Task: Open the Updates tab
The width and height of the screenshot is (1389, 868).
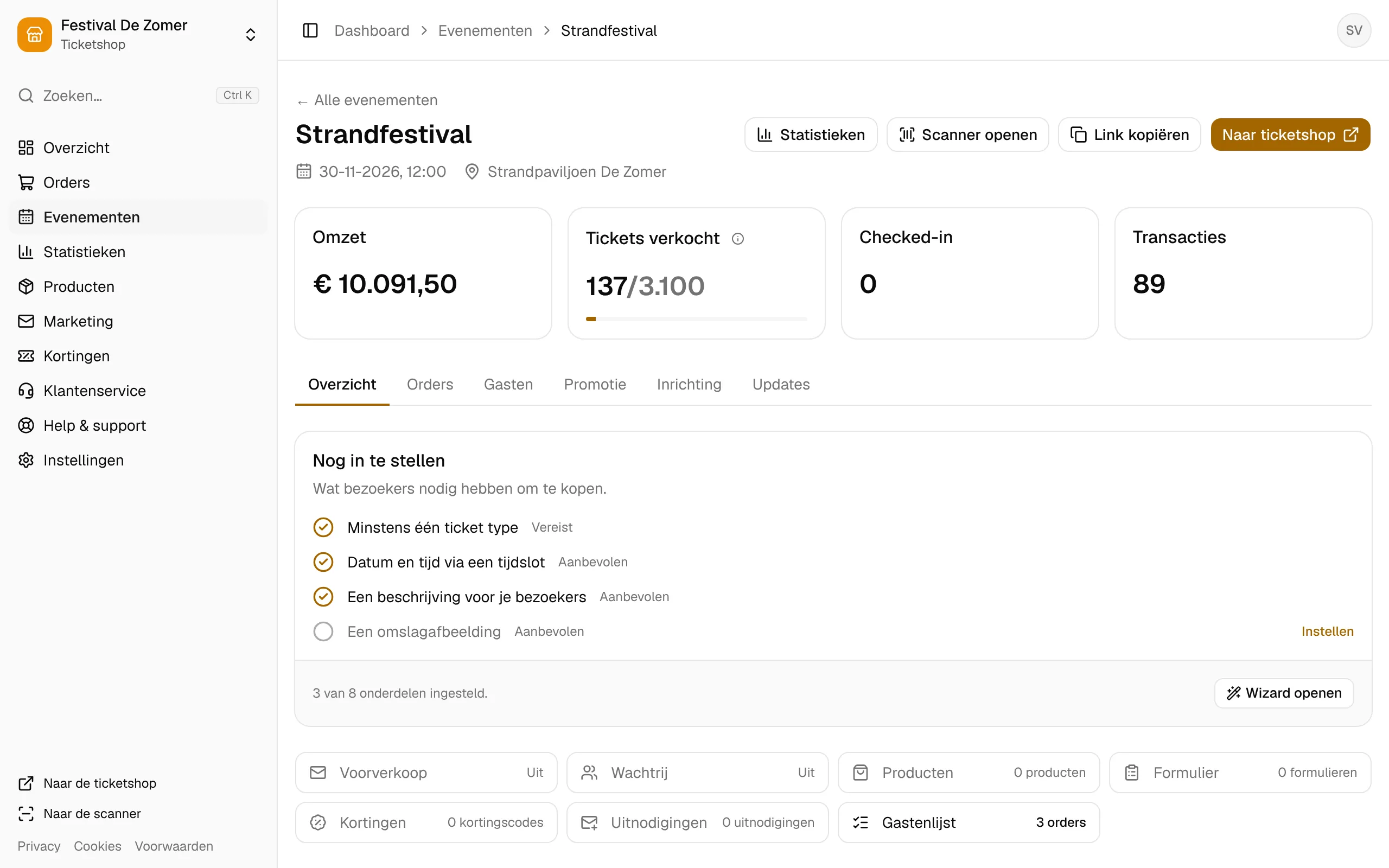Action: point(781,385)
